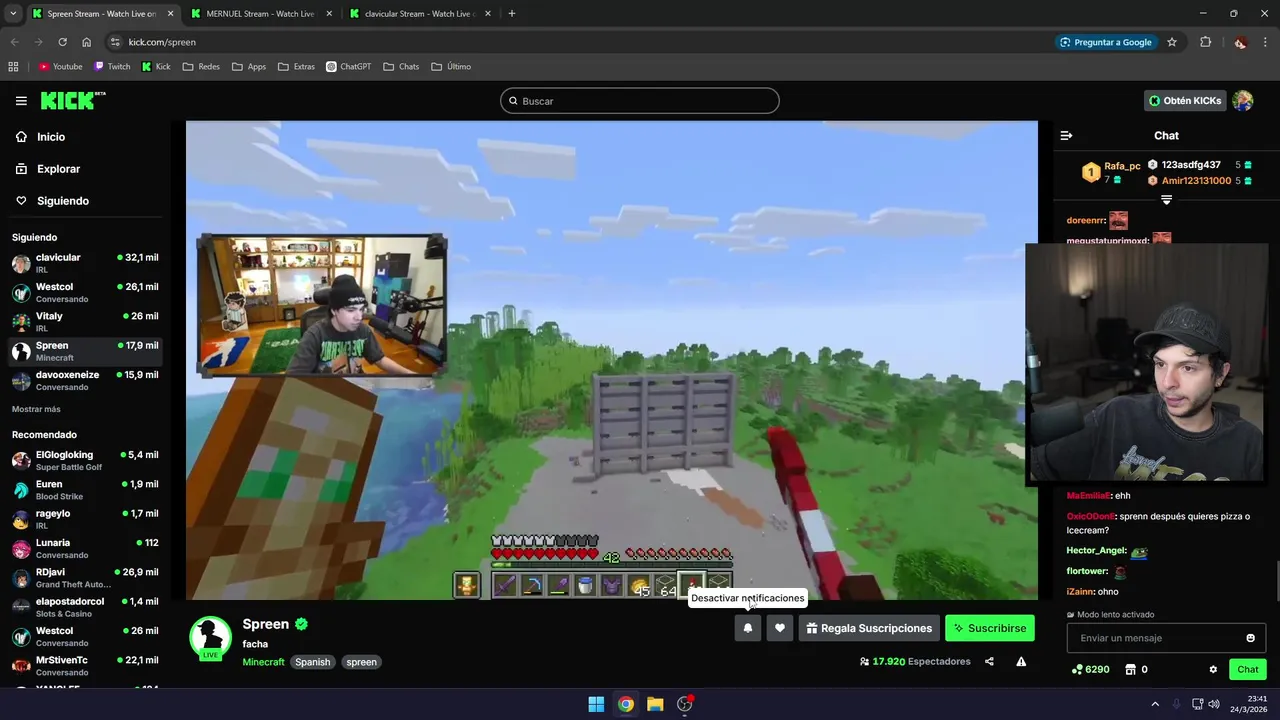Click Chrome home button
Screen dimensions: 1280x720
[x=87, y=42]
